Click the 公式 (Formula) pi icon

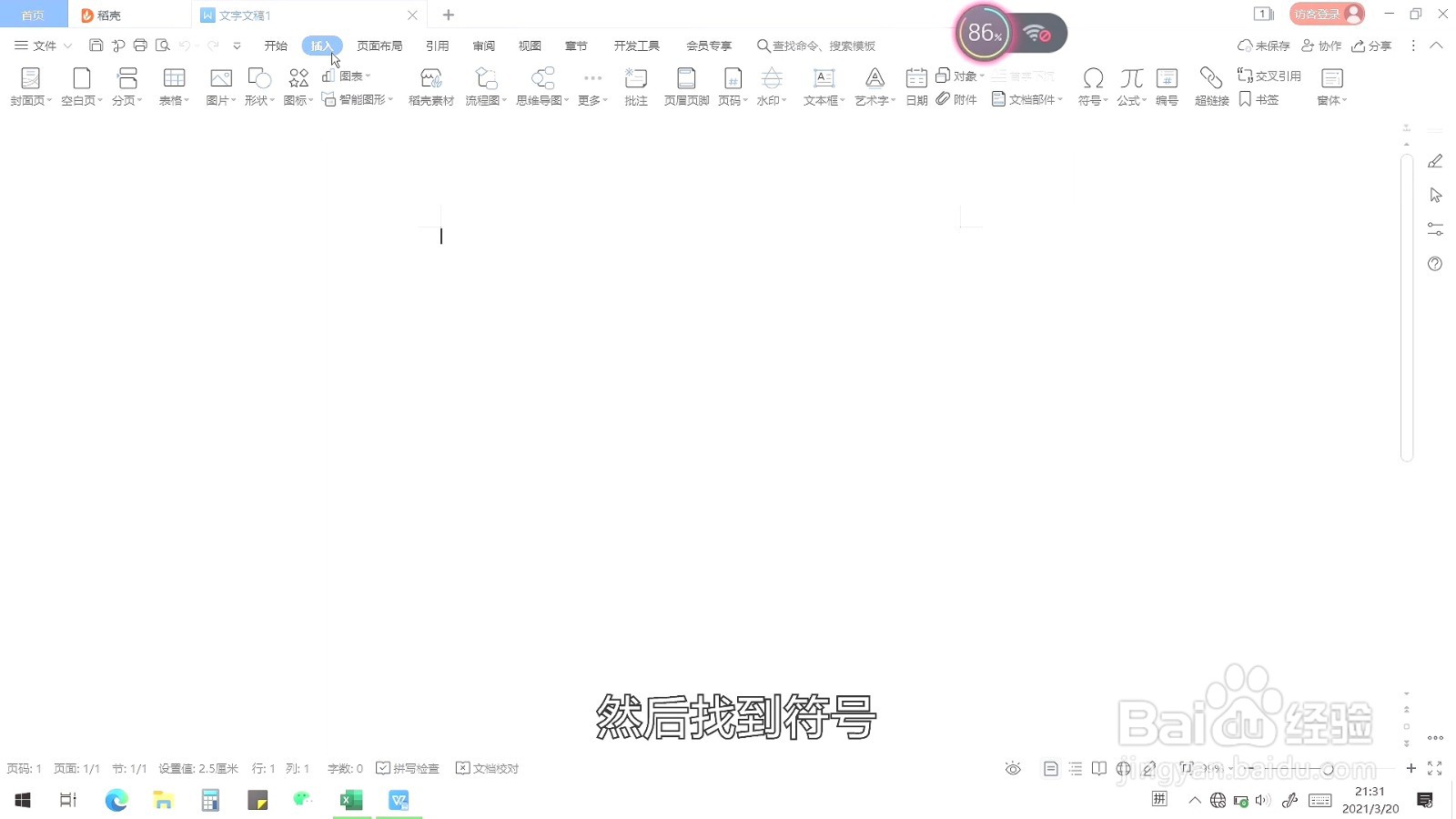click(1131, 78)
